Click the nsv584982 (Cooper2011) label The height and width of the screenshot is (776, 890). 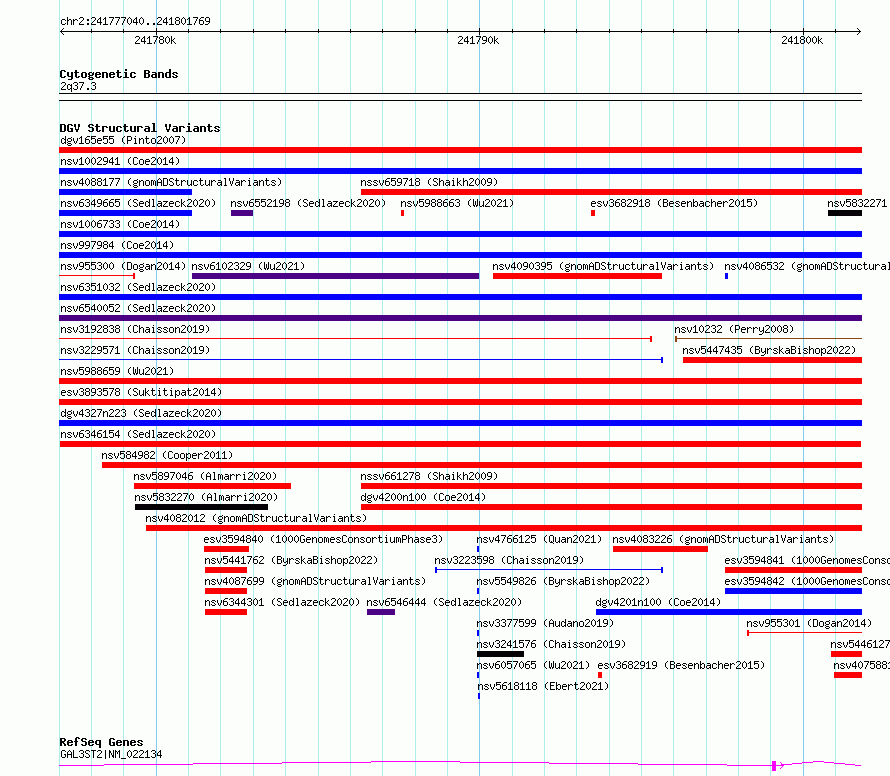coord(167,455)
